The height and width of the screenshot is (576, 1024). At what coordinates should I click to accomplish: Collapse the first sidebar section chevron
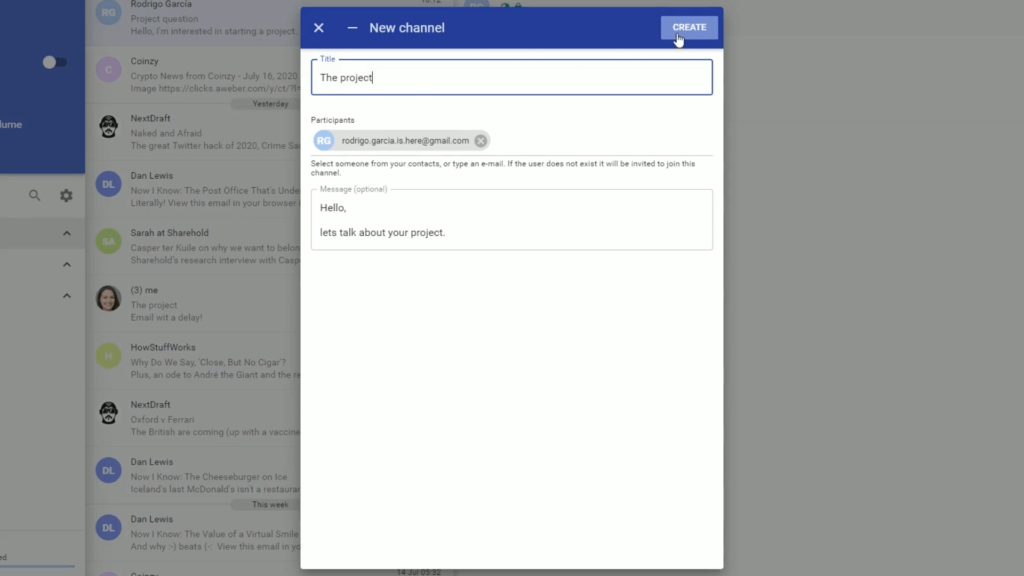[x=67, y=234]
